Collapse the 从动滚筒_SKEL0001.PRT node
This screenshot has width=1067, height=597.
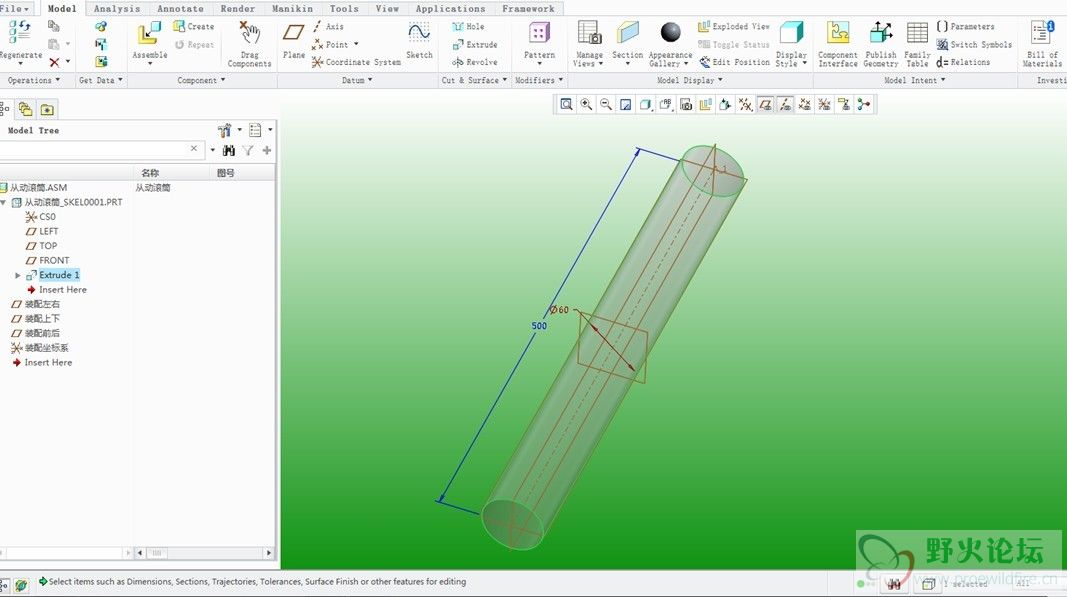pos(3,202)
